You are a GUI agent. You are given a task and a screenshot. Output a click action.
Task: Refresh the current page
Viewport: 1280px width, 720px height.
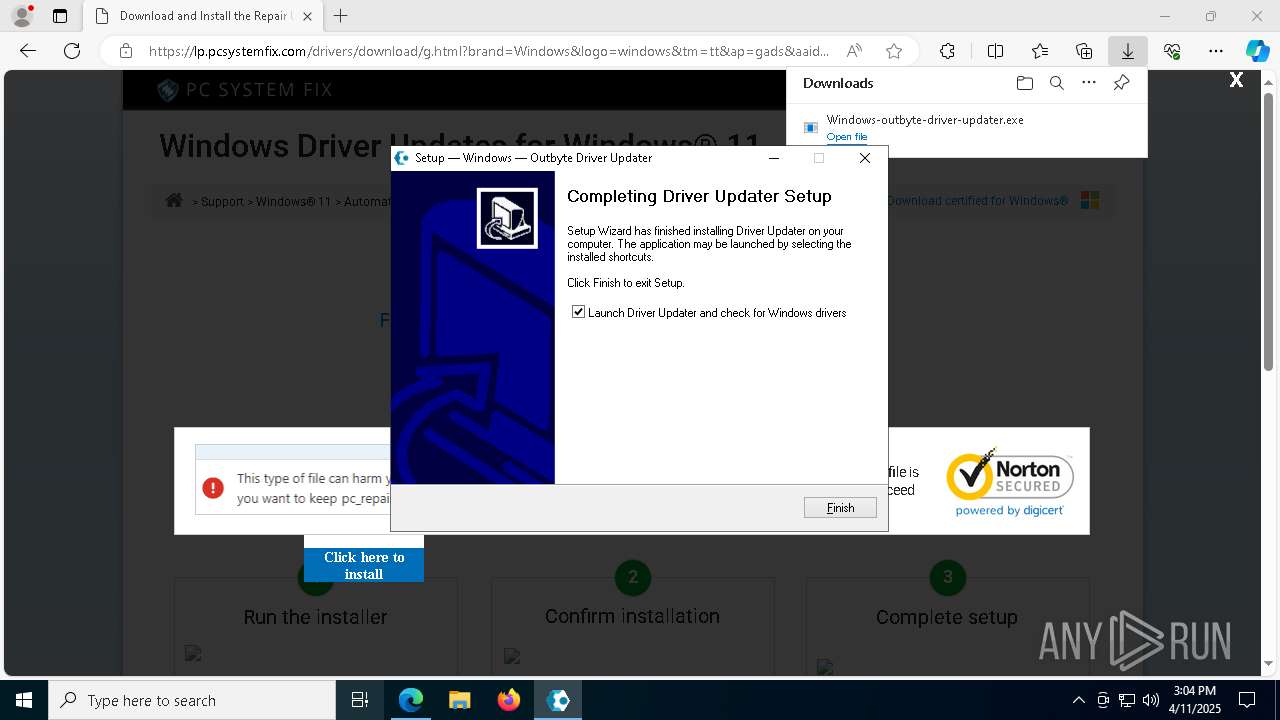coord(72,51)
